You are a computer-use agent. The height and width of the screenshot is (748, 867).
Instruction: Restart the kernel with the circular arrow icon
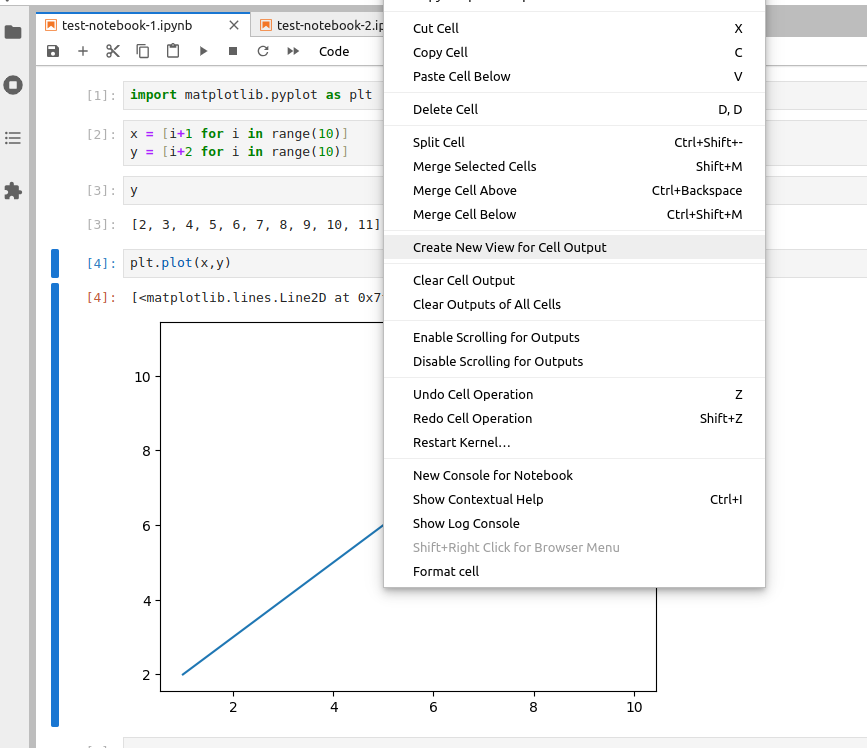pos(263,51)
